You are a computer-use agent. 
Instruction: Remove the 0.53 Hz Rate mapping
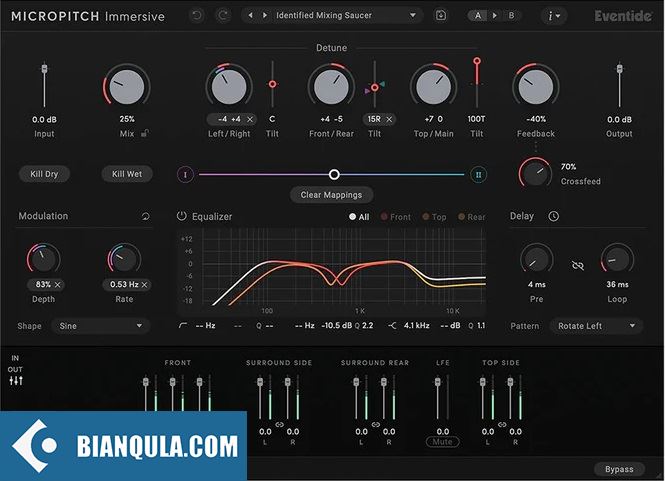(145, 285)
